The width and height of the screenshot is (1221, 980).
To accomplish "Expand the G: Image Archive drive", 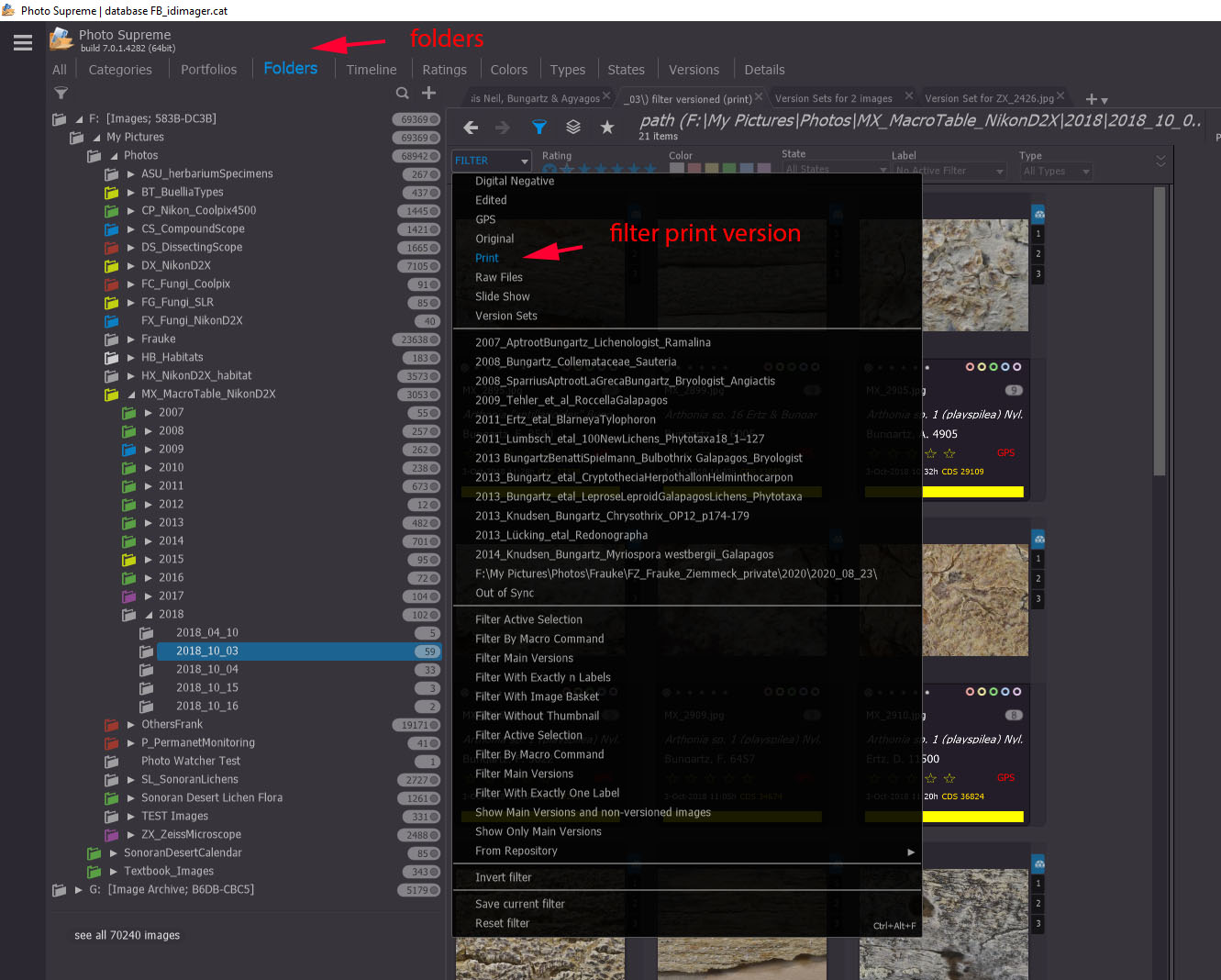I will tap(79, 889).
